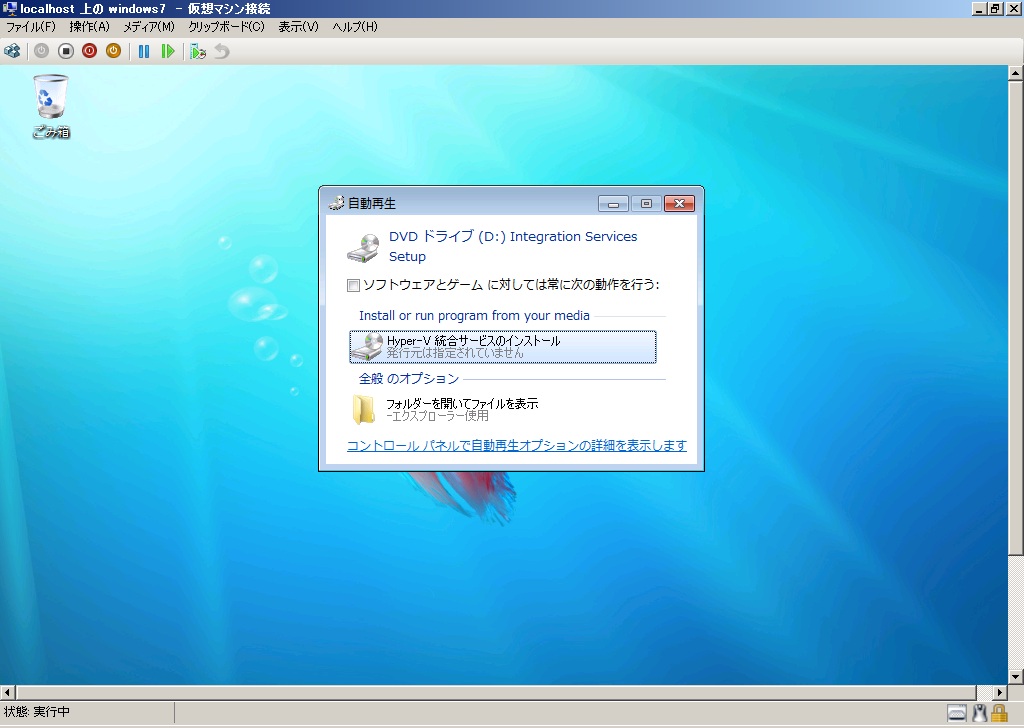This screenshot has height=728, width=1024.
Task: Click the VM connection window title bar icon
Action: 9,8
